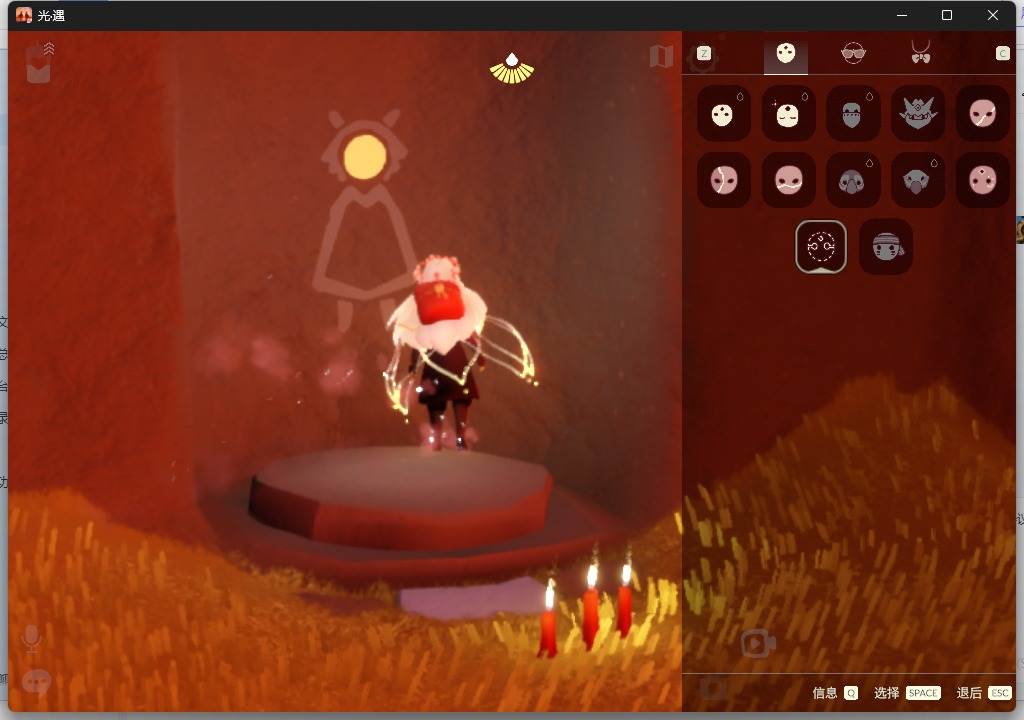Maximize the 光遇 game window

click(x=947, y=15)
